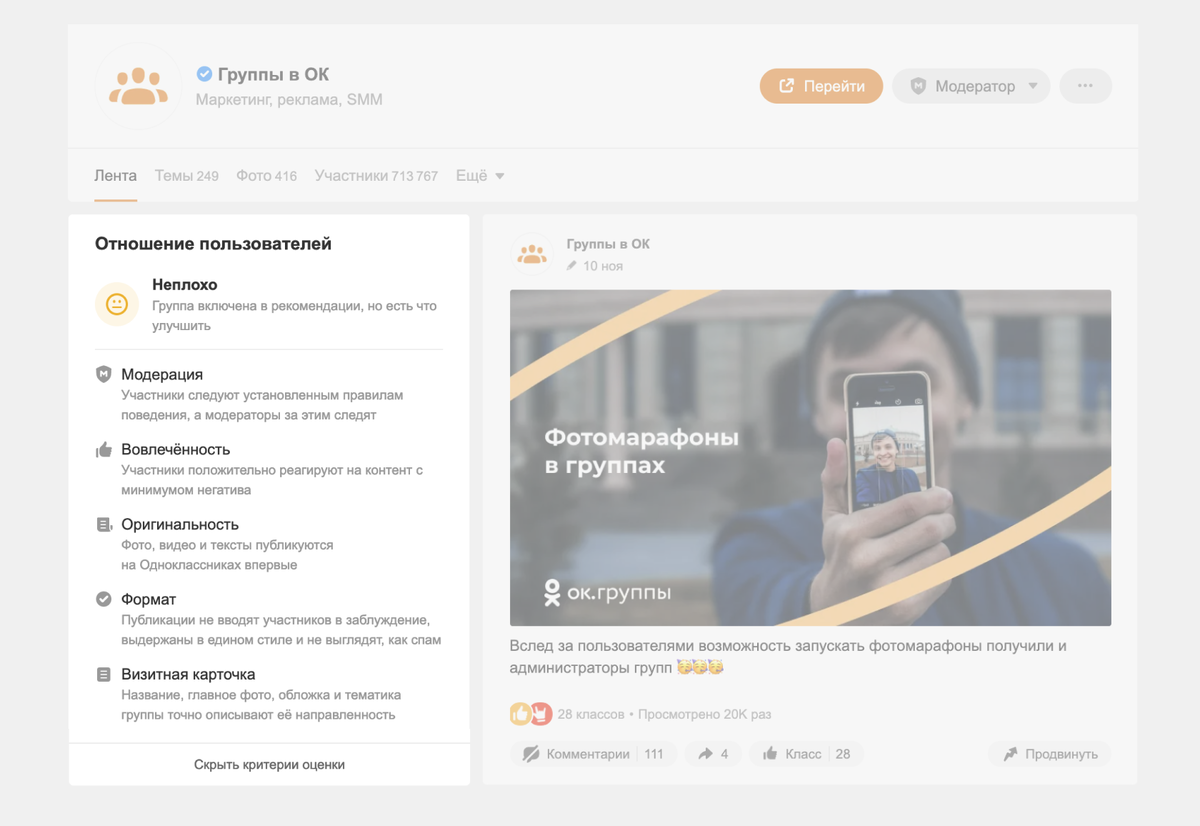Click the Формат checkmark icon
The width and height of the screenshot is (1200, 826).
tap(103, 599)
